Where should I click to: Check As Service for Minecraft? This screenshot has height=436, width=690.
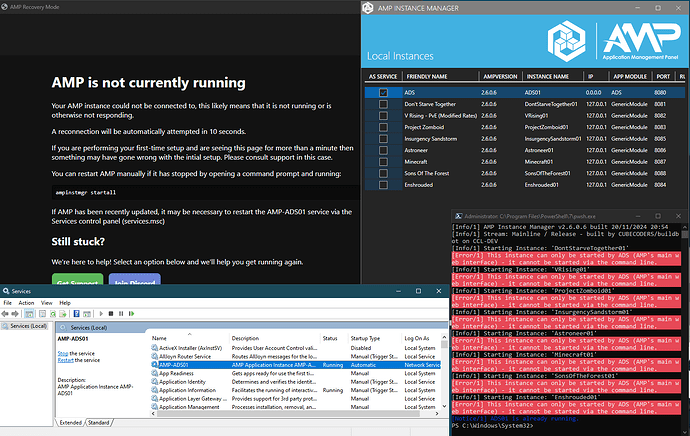tap(383, 161)
